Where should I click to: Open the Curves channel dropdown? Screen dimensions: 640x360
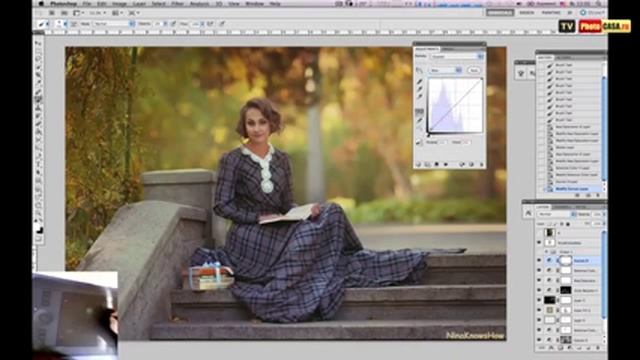(444, 70)
